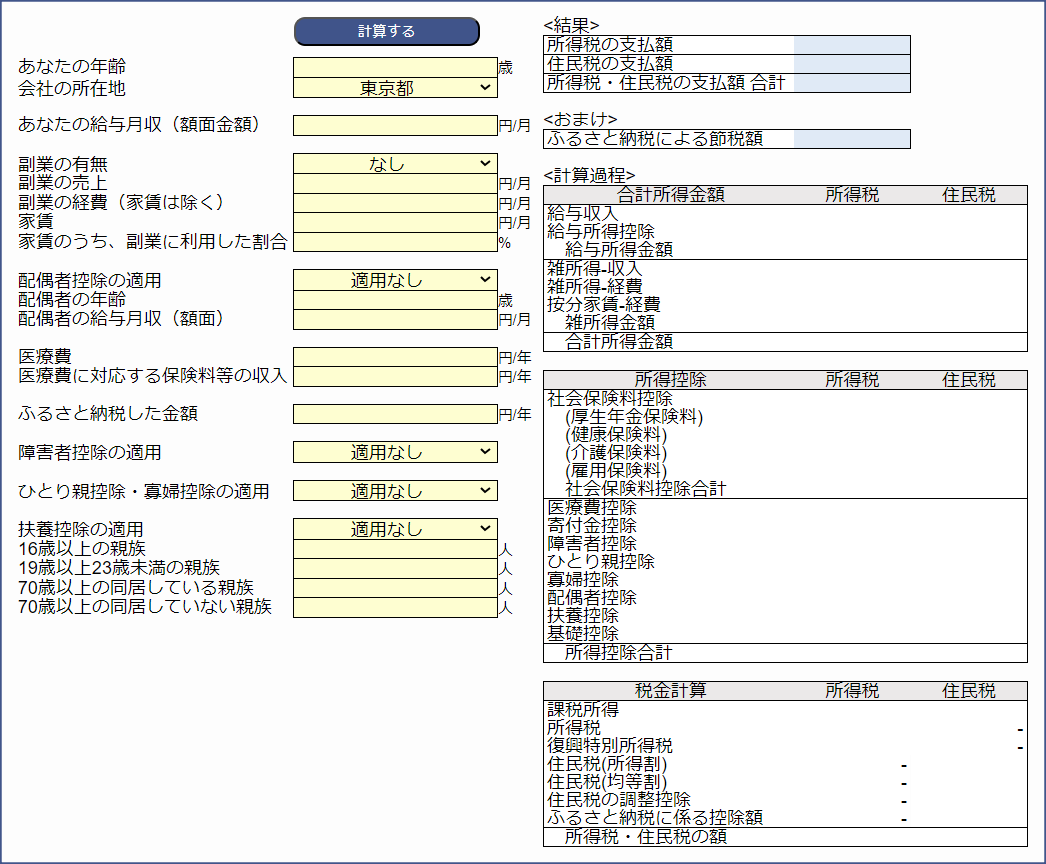Viewport: 1046px width, 864px height.
Task: Click the 税金計算 table header
Action: point(670,691)
